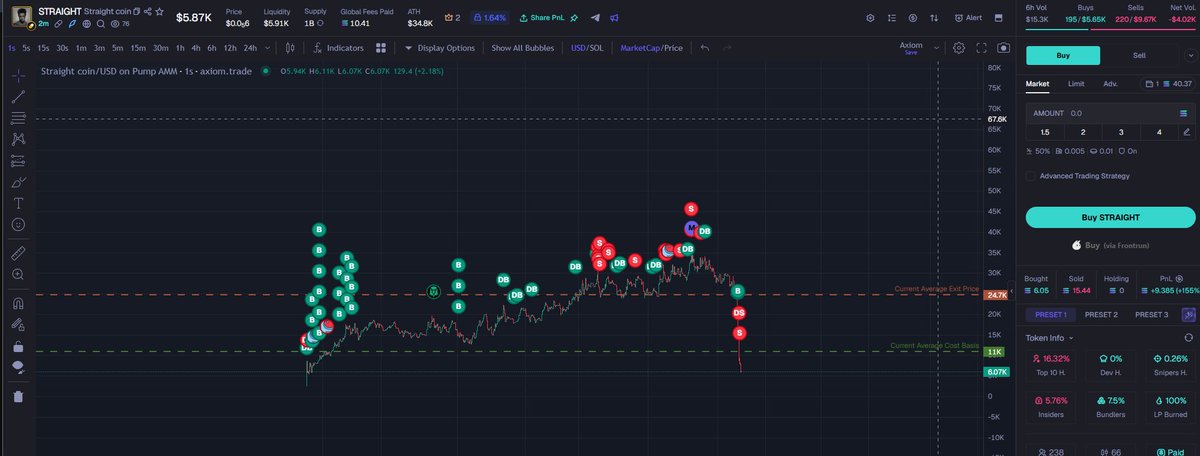Click the Current Average Exit Price line label
1200x456 pixels.
pyautogui.click(x=936, y=289)
